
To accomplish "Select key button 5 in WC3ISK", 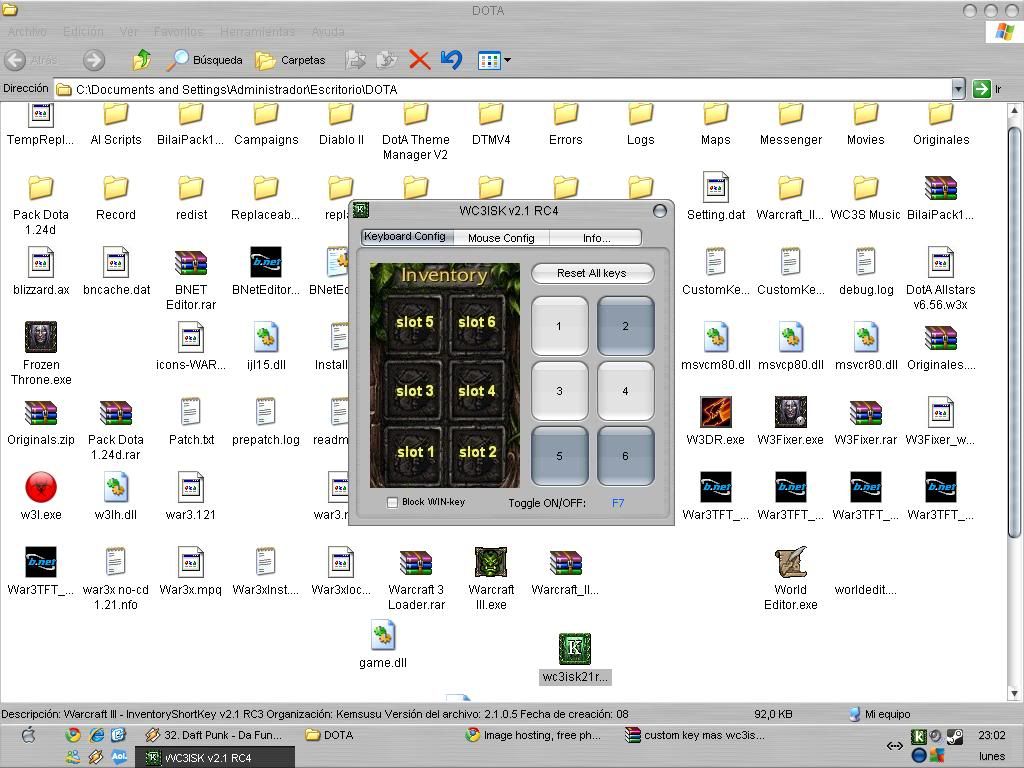I will point(559,456).
